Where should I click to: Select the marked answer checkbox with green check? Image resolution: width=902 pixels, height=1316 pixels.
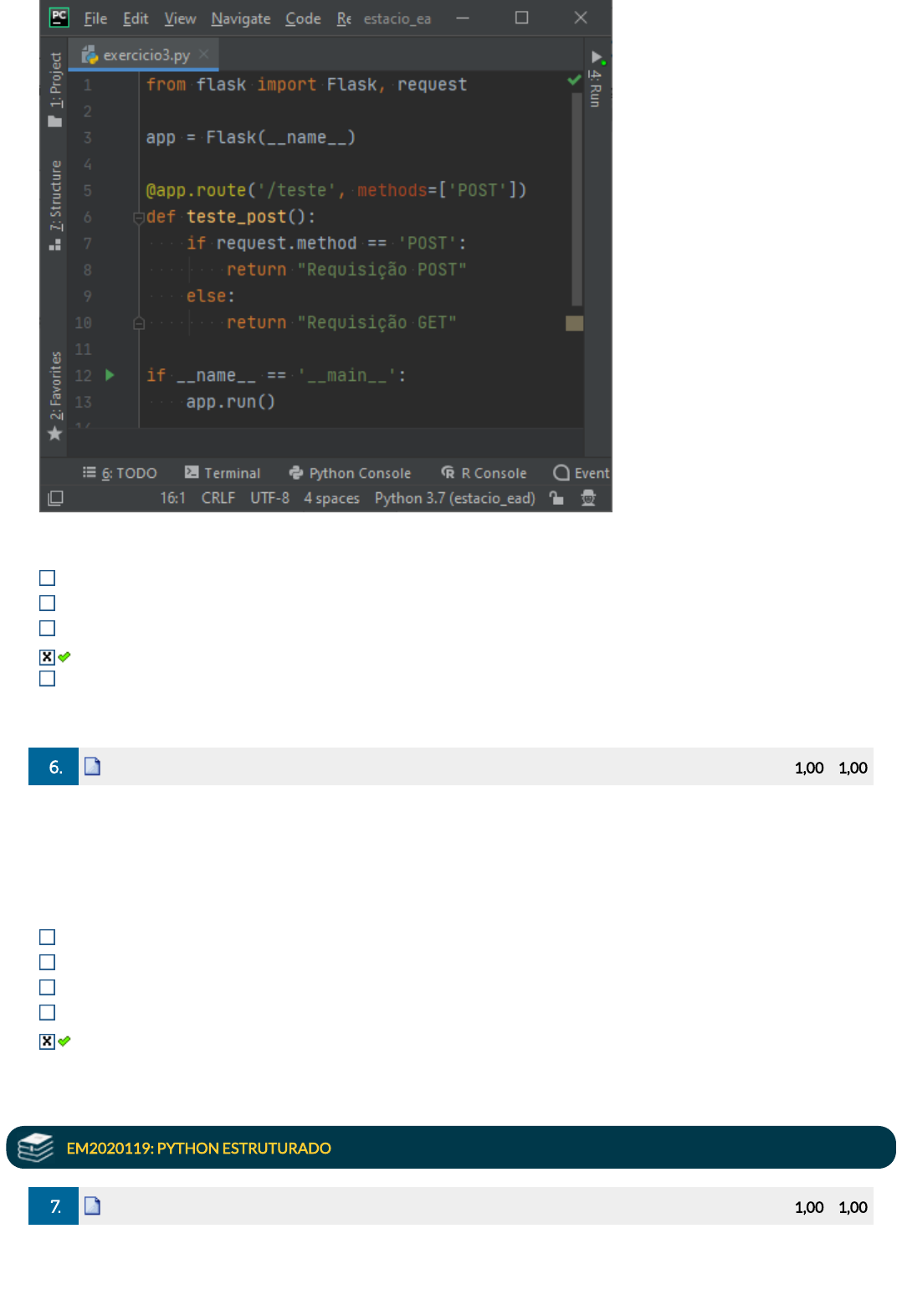48,657
